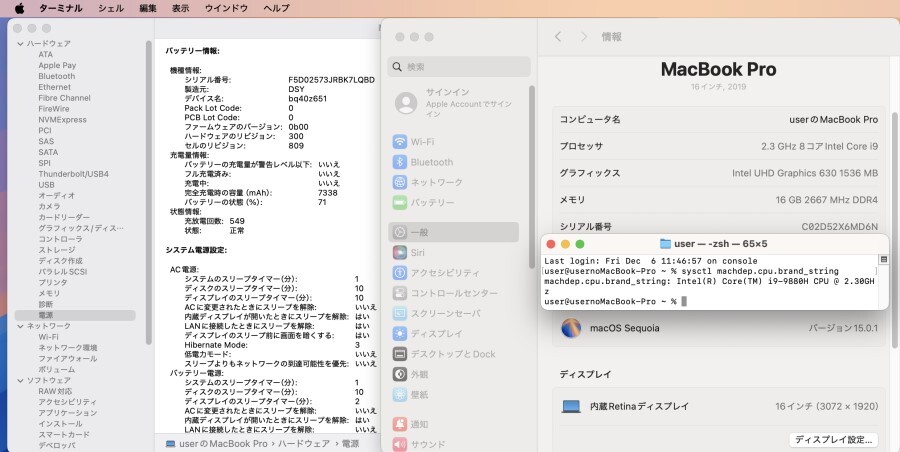This screenshot has height=452, width=900.
Task: Open the シェル menu
Action: pos(111,8)
